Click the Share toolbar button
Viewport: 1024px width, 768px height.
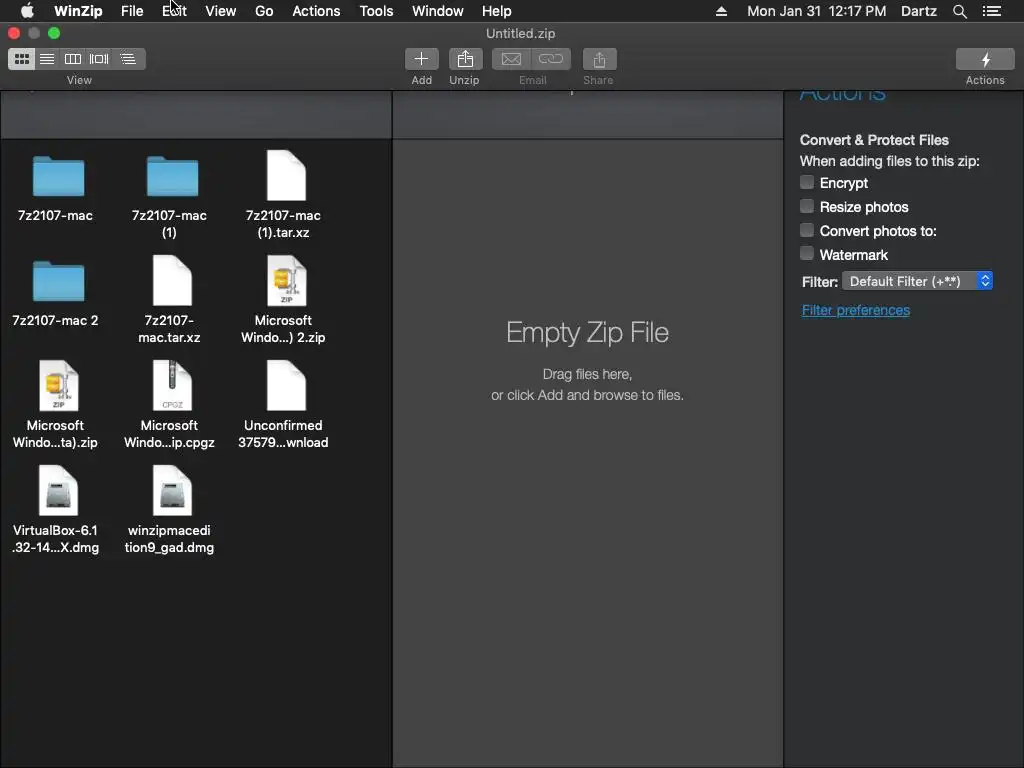click(x=599, y=59)
